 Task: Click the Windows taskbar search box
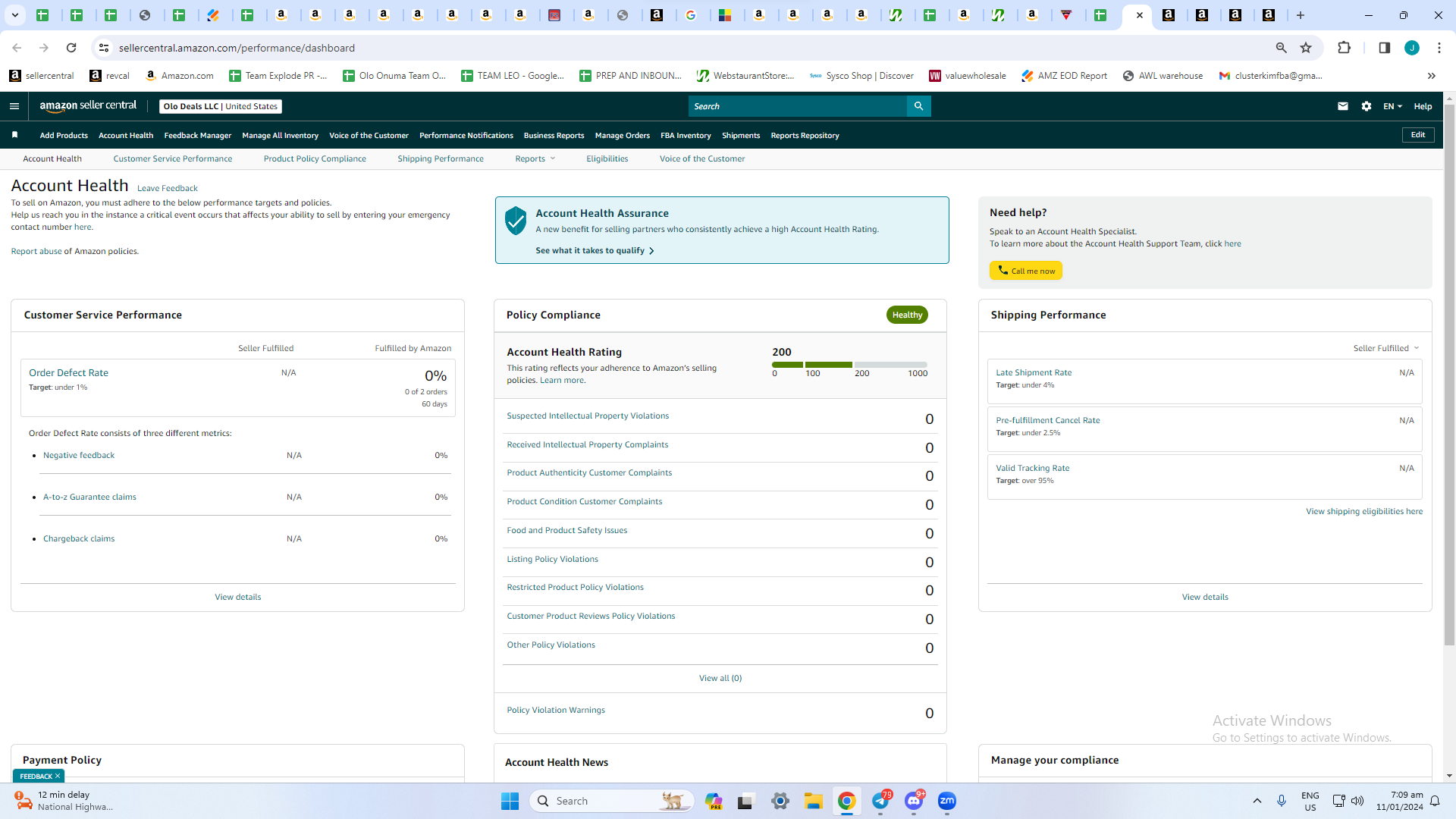point(613,801)
